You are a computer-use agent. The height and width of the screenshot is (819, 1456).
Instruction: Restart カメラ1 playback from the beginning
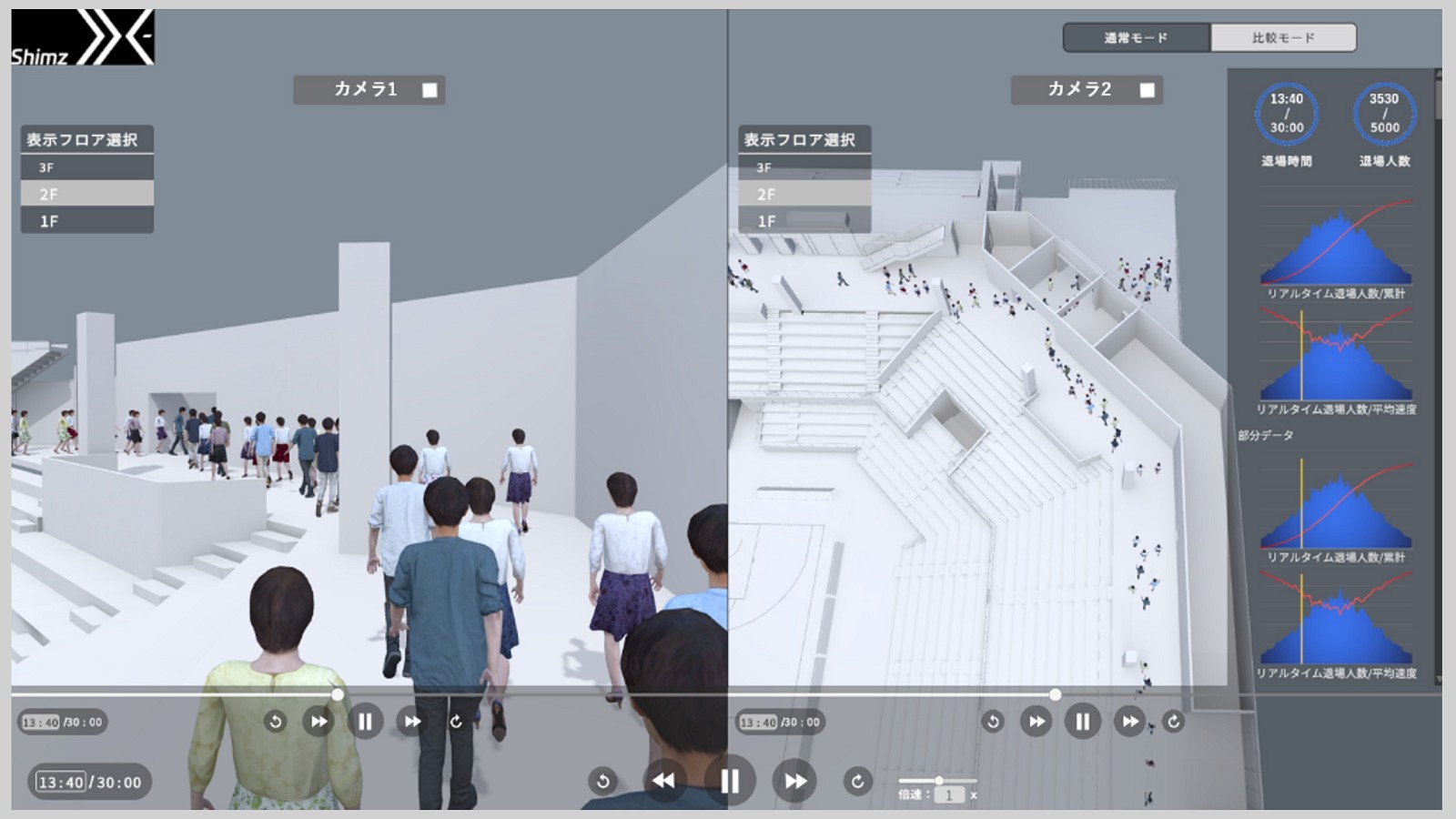[277, 722]
